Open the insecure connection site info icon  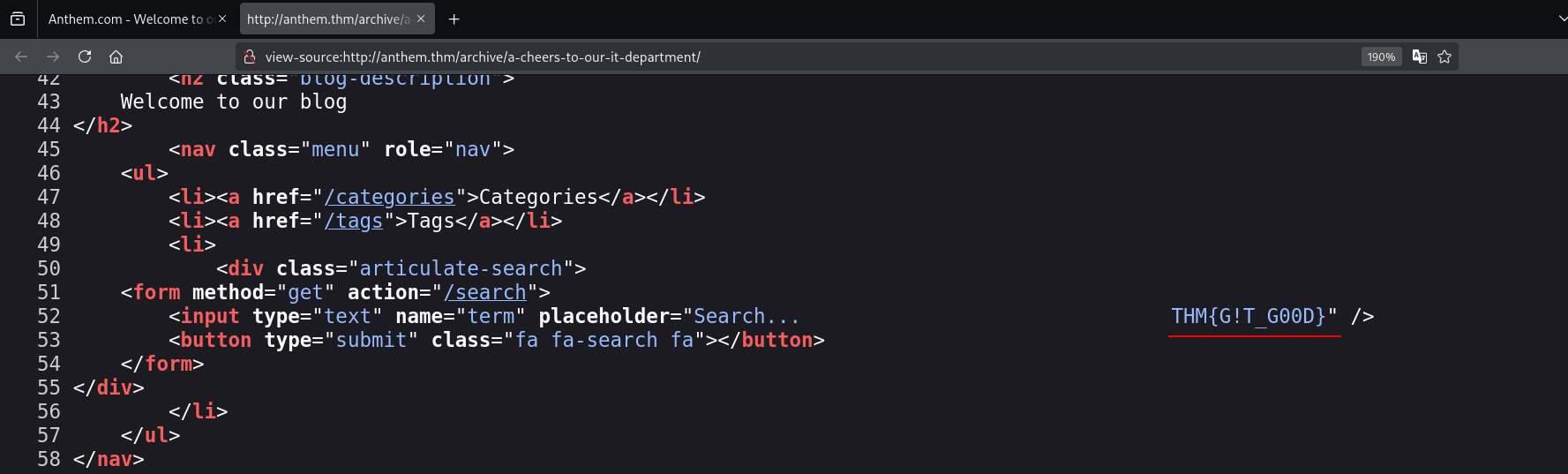(250, 56)
